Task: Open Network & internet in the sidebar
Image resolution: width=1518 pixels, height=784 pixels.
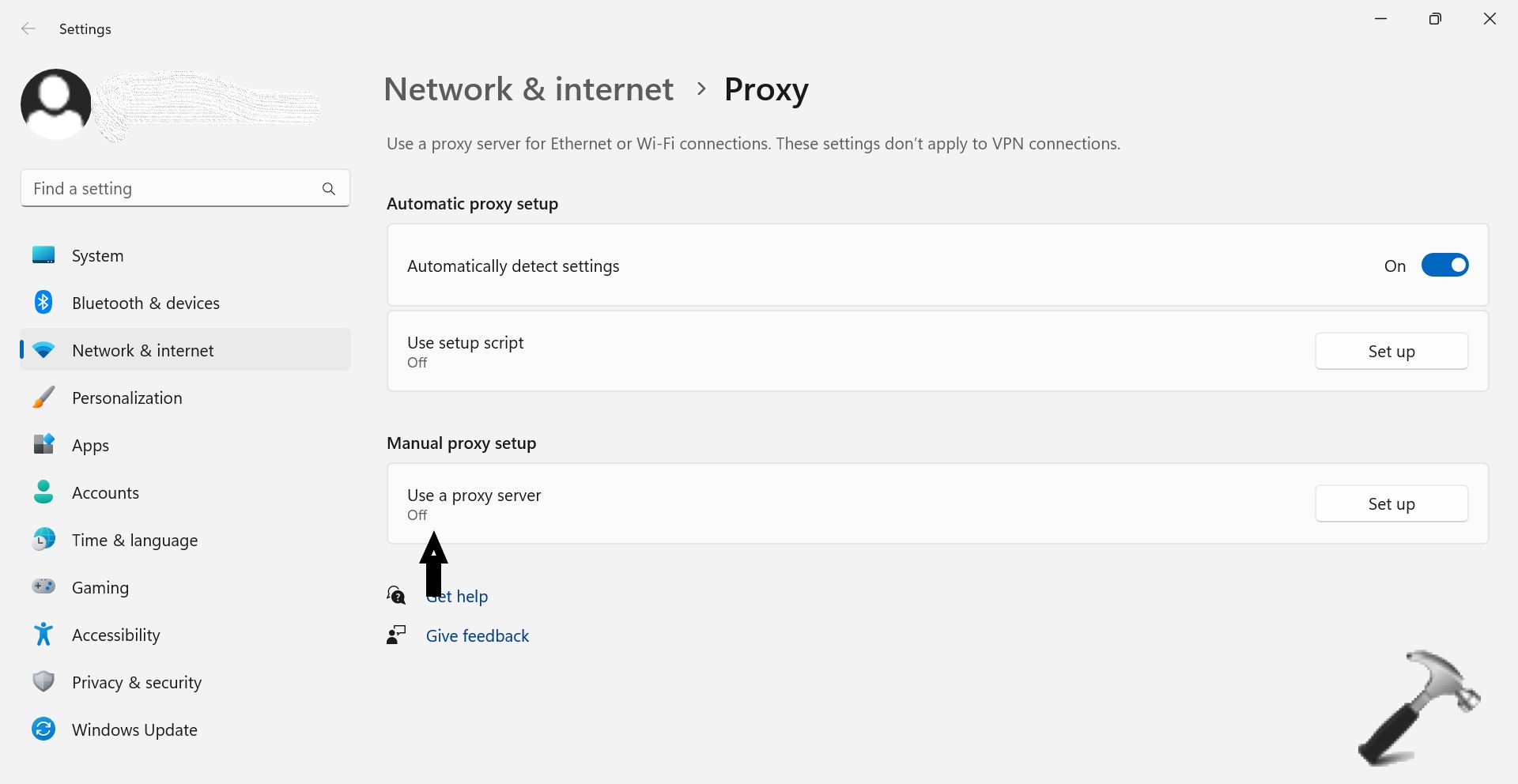Action: pyautogui.click(x=142, y=350)
